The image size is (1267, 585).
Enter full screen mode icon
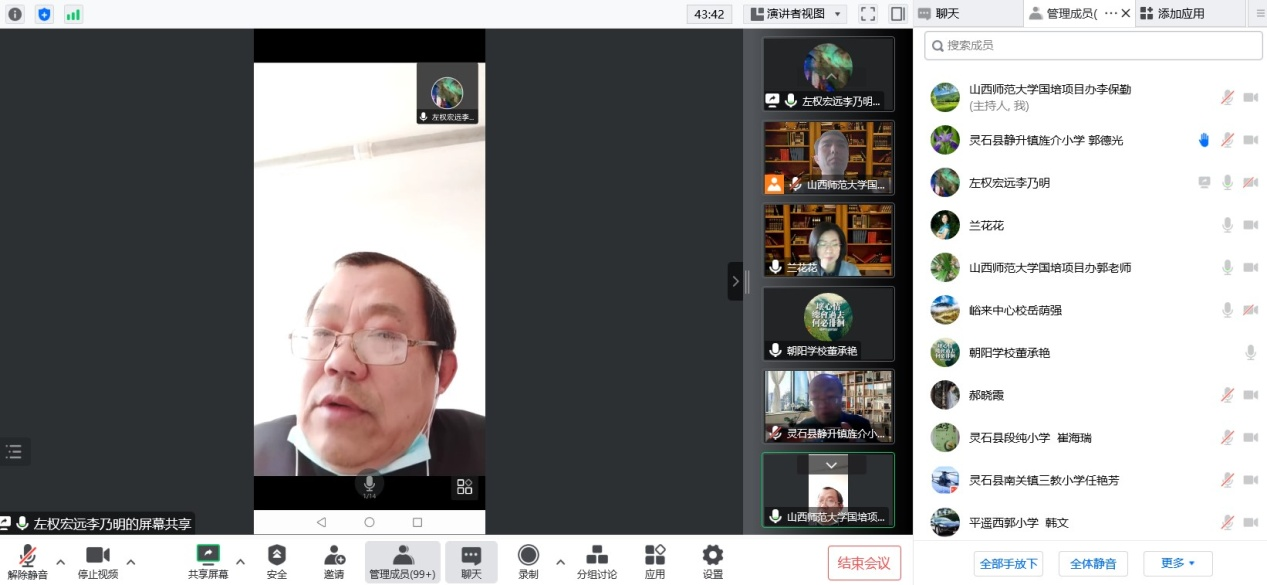(868, 14)
